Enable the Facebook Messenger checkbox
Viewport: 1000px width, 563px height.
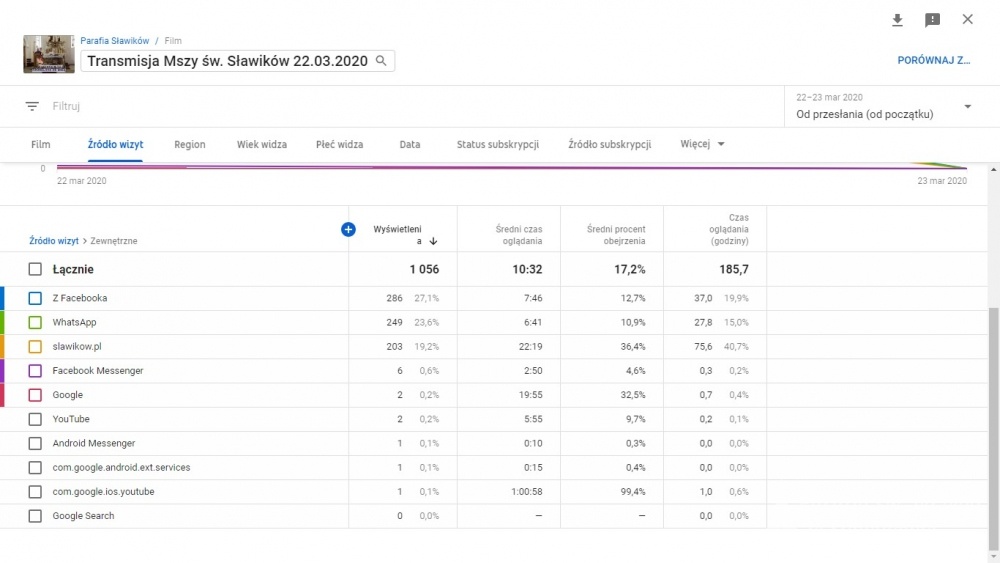pyautogui.click(x=35, y=370)
